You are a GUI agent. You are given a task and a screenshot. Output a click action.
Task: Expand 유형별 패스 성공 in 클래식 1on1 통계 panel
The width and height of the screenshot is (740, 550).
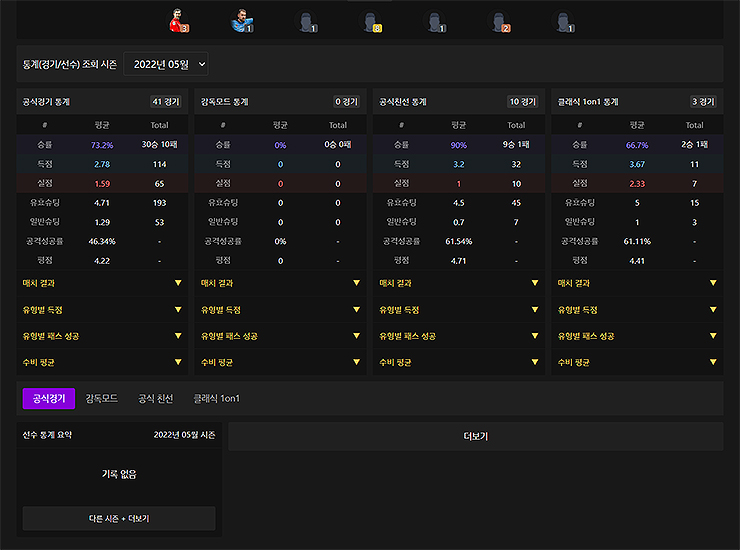click(x=637, y=336)
